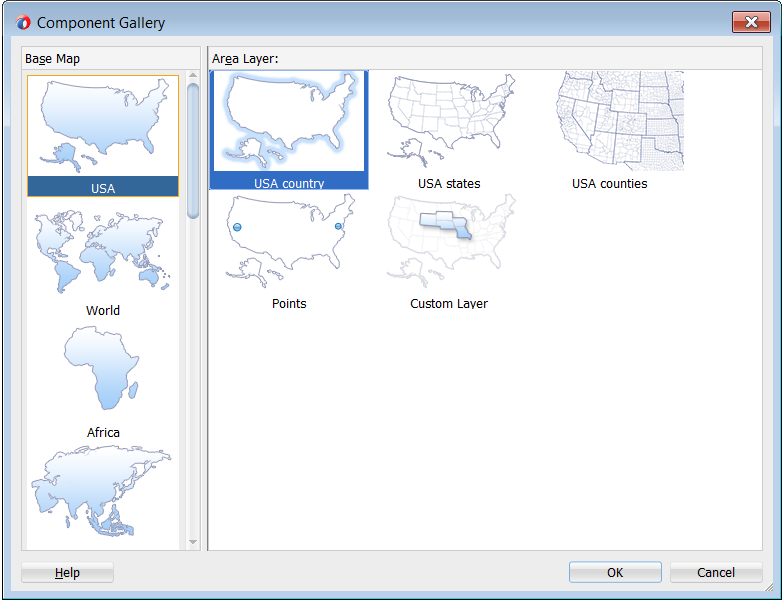Select the Points layer option
This screenshot has width=782, height=601.
[x=289, y=251]
